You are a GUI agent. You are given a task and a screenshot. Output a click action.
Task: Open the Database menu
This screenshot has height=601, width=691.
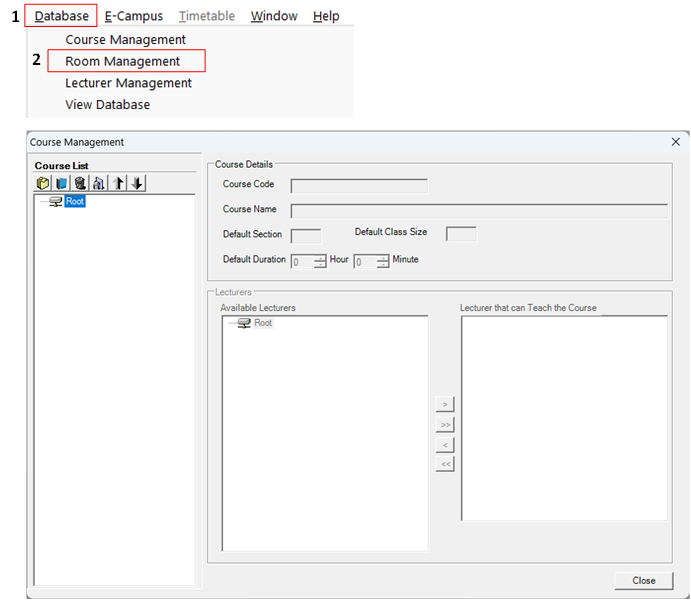click(x=61, y=16)
